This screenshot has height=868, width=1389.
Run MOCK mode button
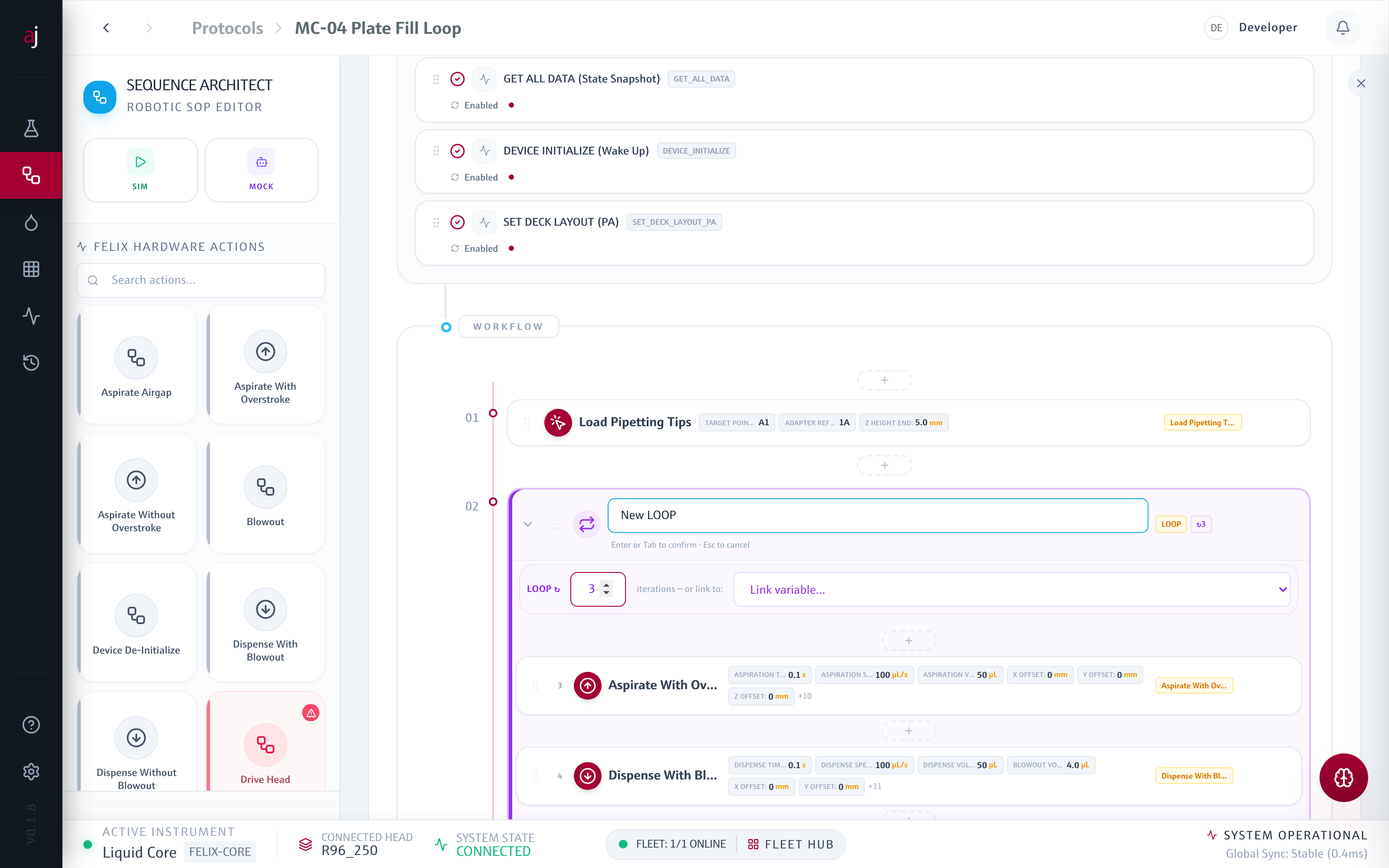point(261,170)
